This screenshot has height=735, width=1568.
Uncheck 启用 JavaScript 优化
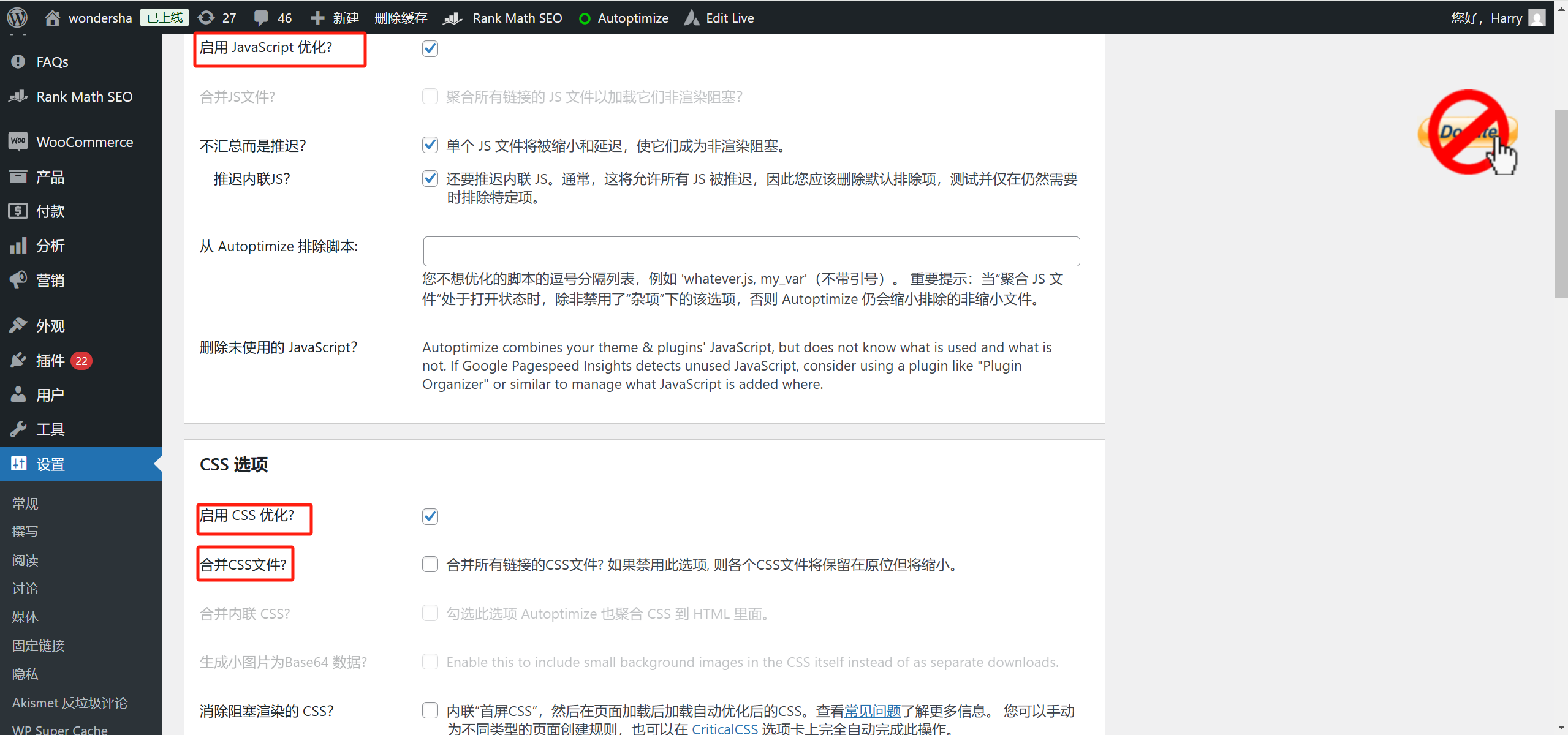click(430, 48)
